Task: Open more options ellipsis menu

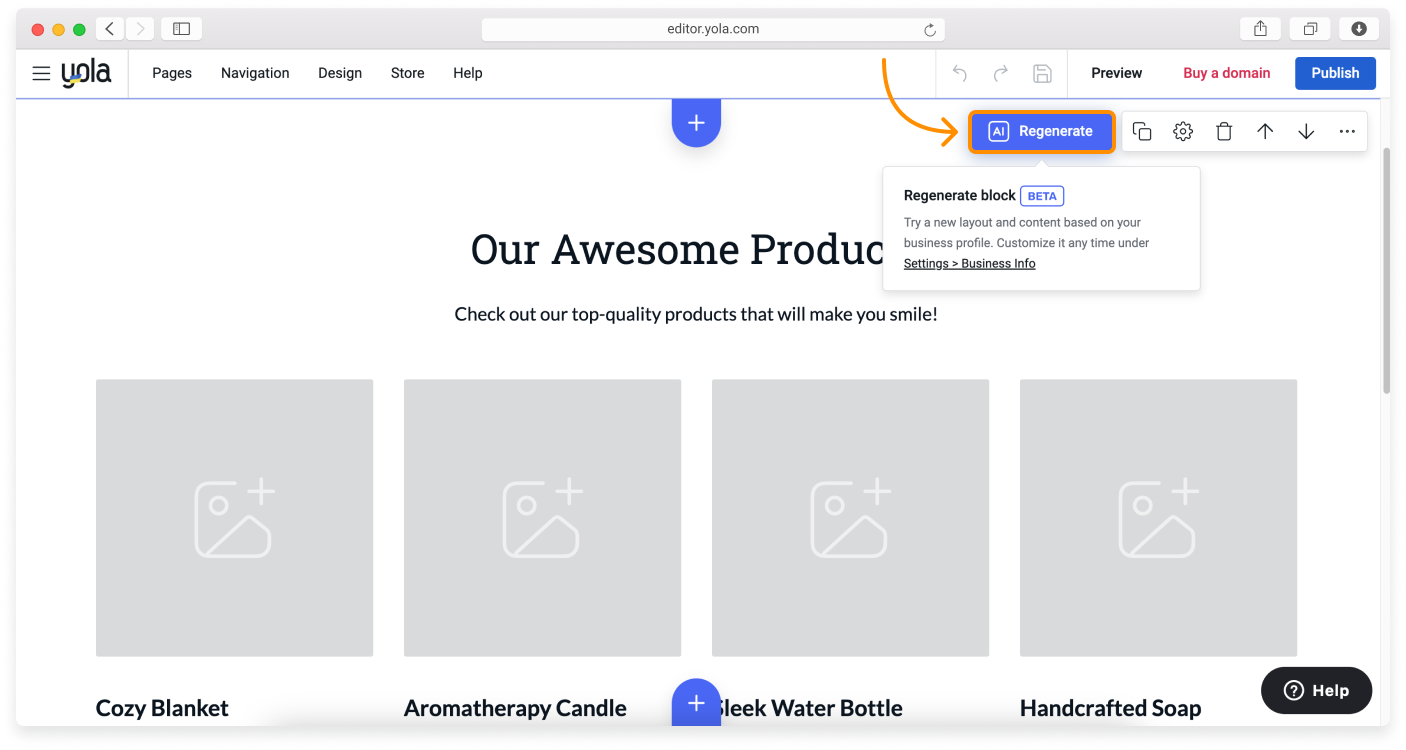Action: tap(1347, 131)
